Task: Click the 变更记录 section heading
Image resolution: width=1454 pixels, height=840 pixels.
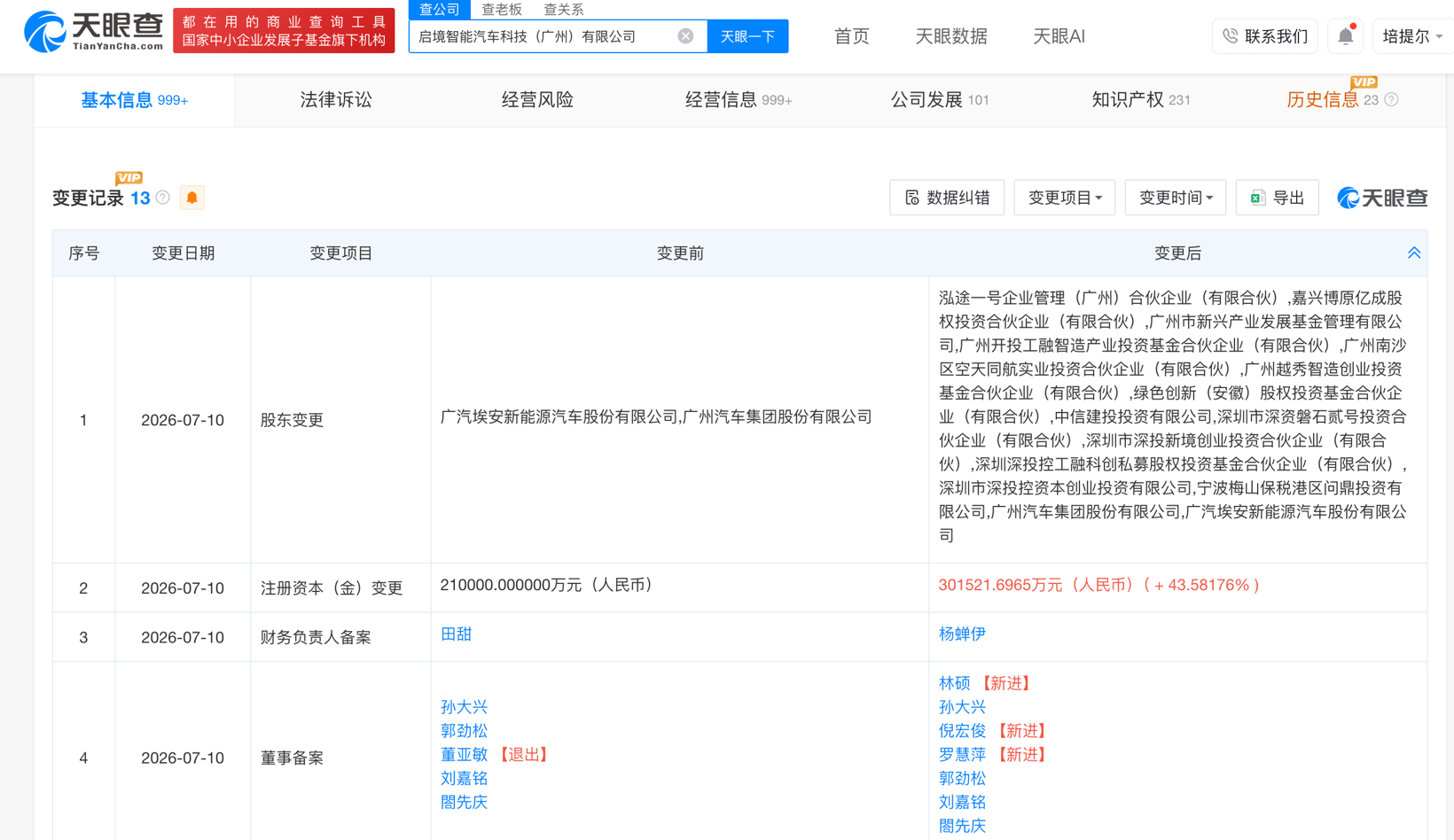Action: click(x=88, y=198)
